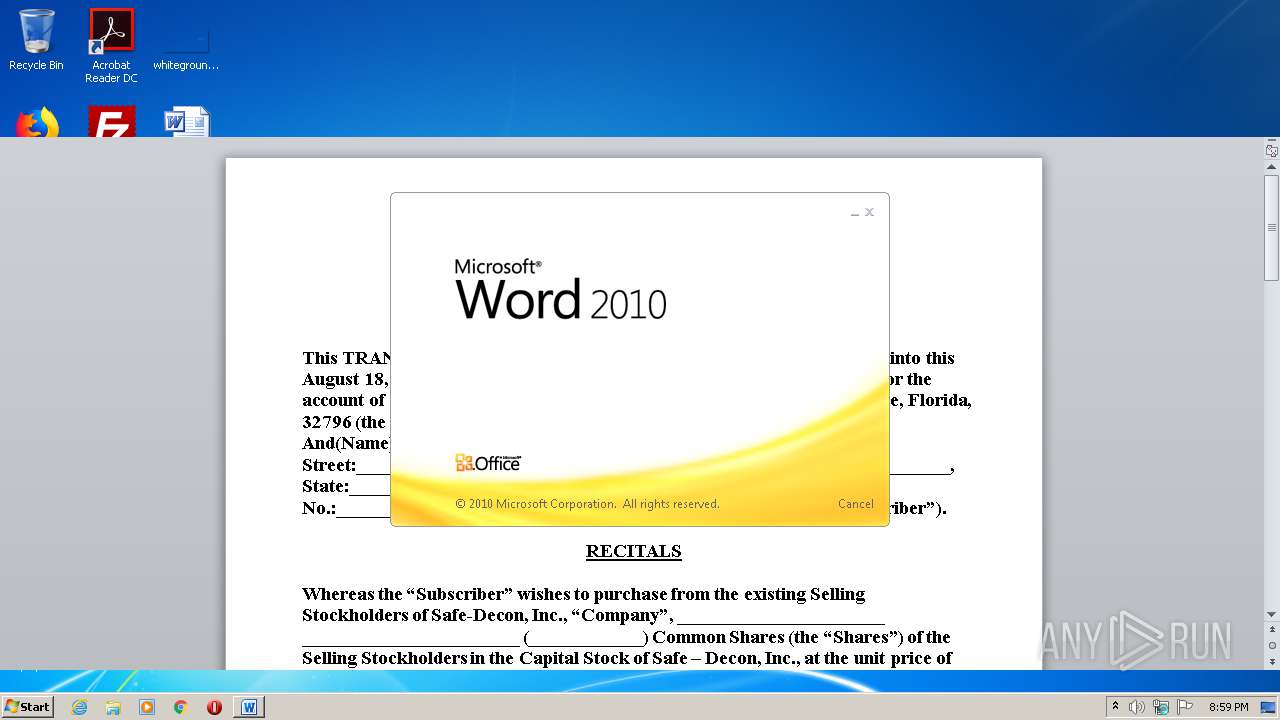The height and width of the screenshot is (720, 1280).
Task: Launch Opera browser from taskbar
Action: (x=214, y=707)
